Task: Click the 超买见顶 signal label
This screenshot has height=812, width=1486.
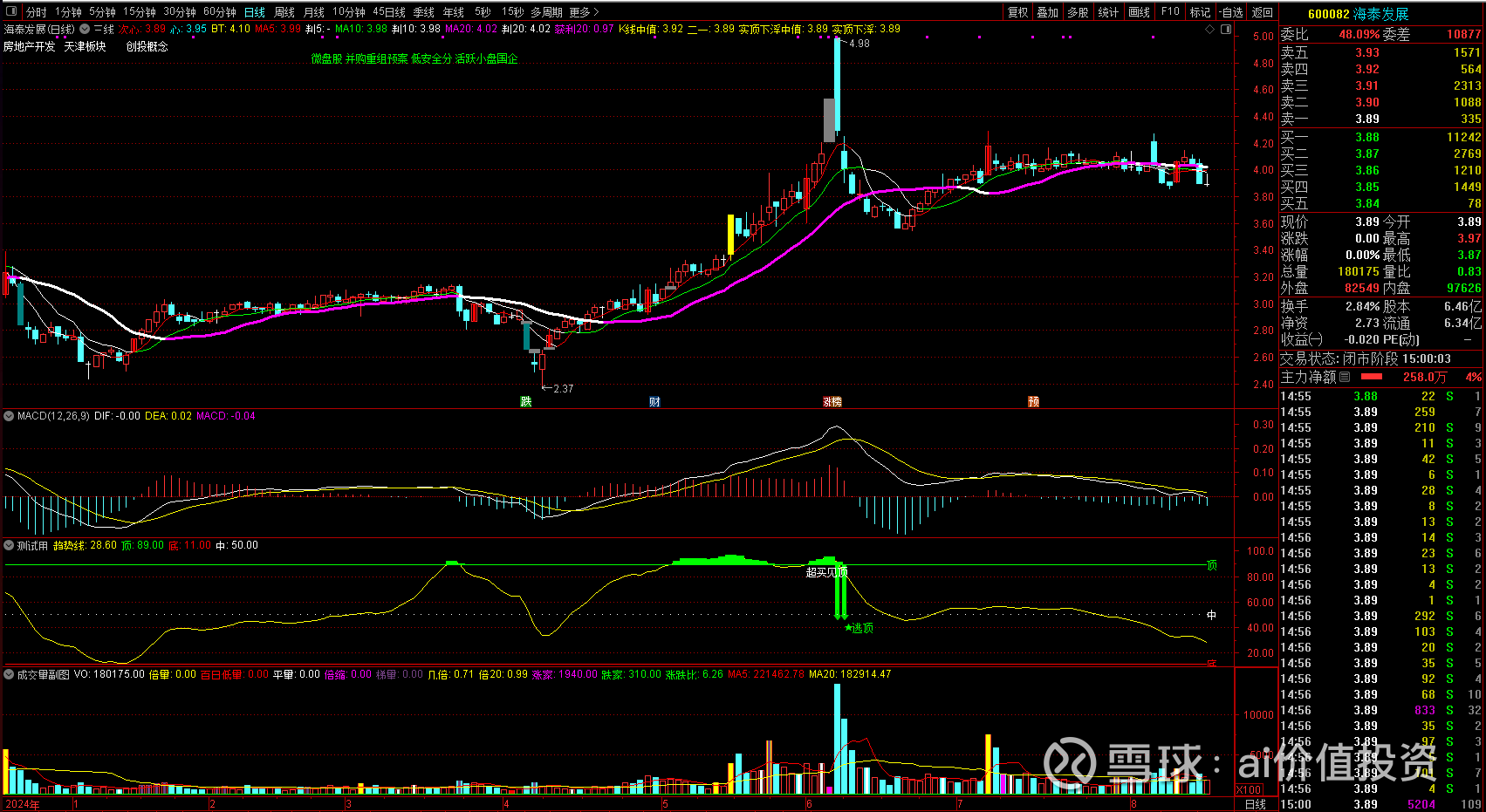Action: tap(825, 572)
